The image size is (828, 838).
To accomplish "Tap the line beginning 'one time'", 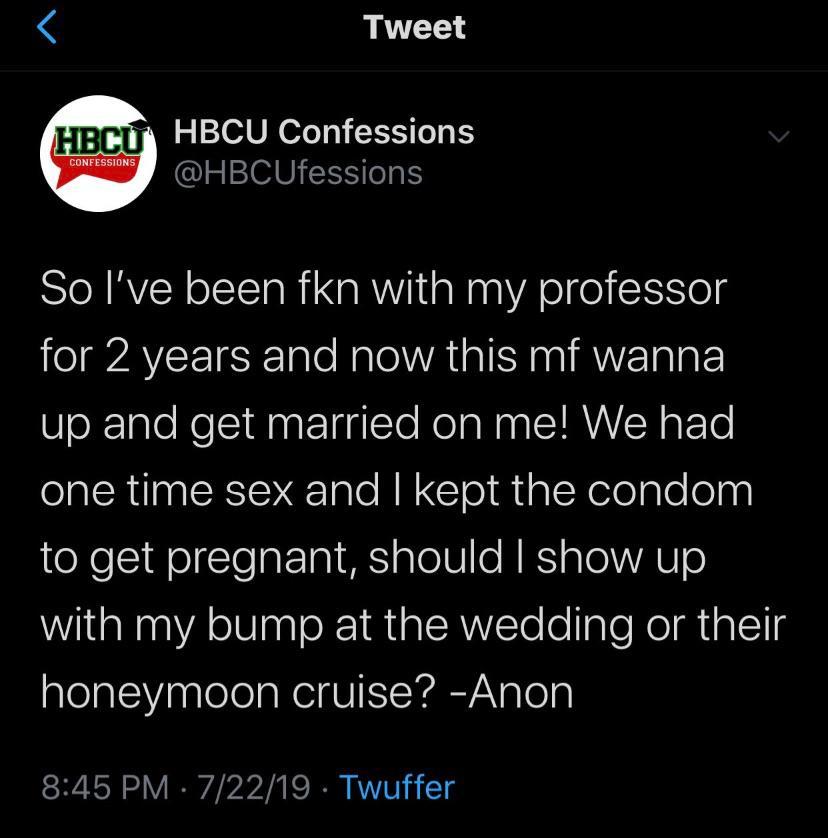I will pyautogui.click(x=395, y=490).
